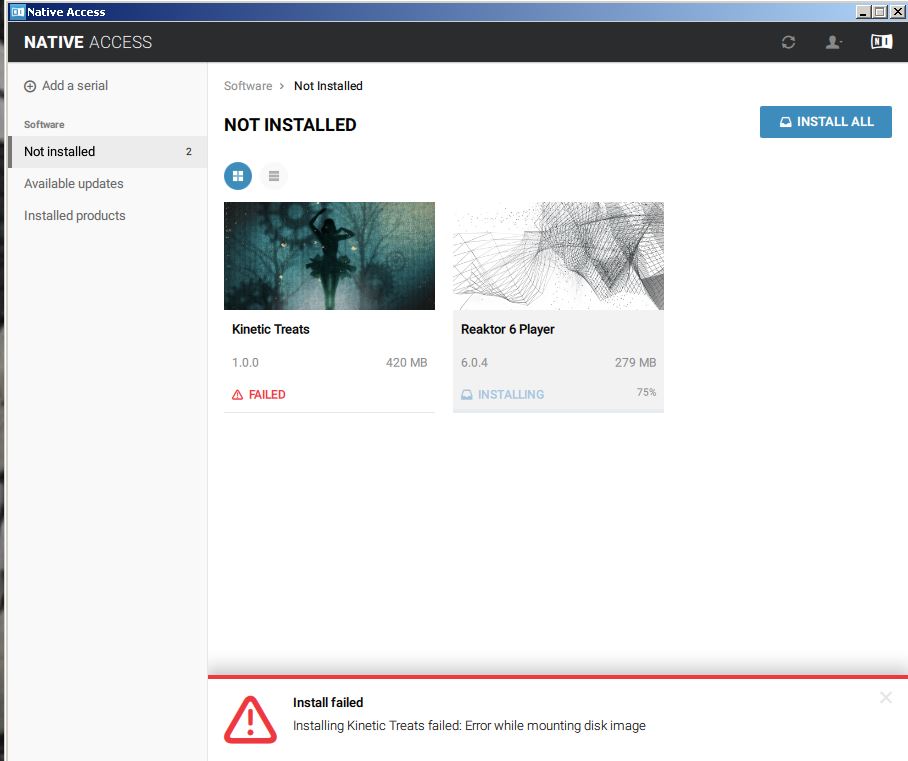The image size is (908, 761).
Task: Click INSTALLING status on Reaktor 6 Player
Action: click(511, 395)
